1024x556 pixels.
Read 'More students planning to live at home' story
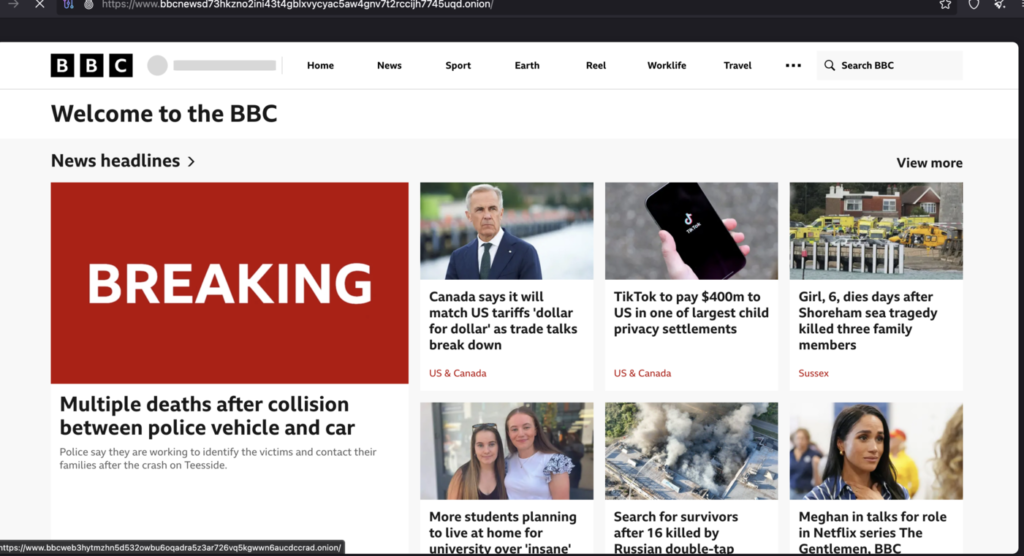click(503, 532)
